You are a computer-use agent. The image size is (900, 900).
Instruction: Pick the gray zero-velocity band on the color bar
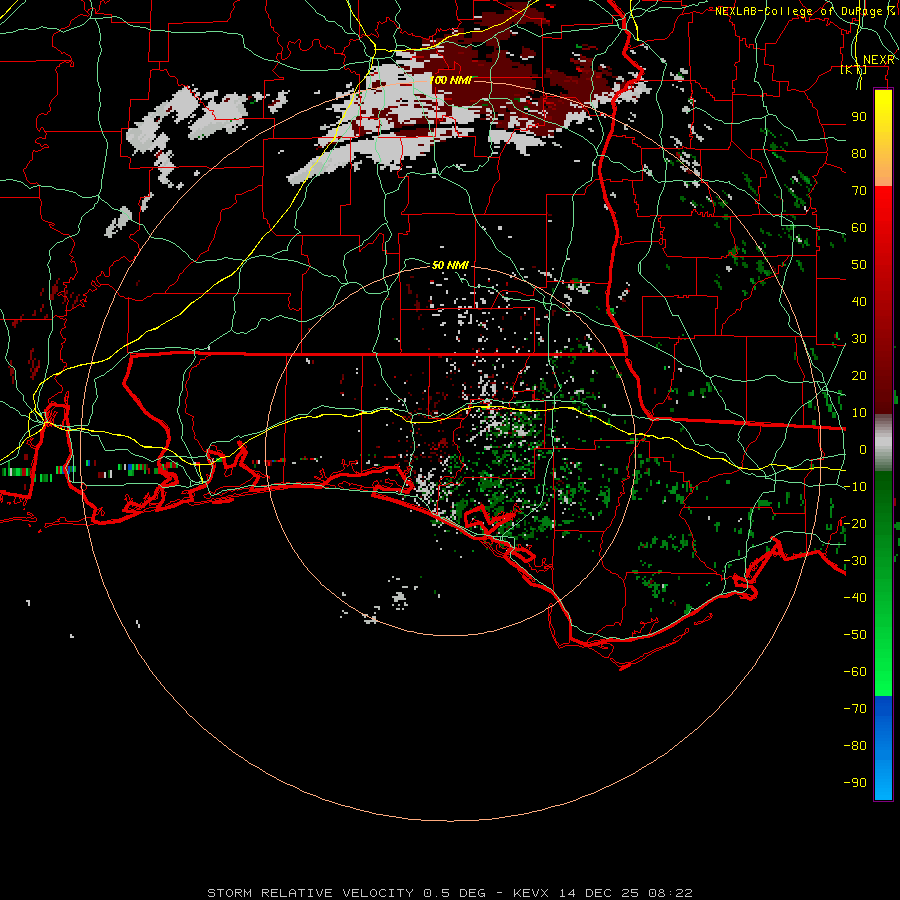point(883,443)
